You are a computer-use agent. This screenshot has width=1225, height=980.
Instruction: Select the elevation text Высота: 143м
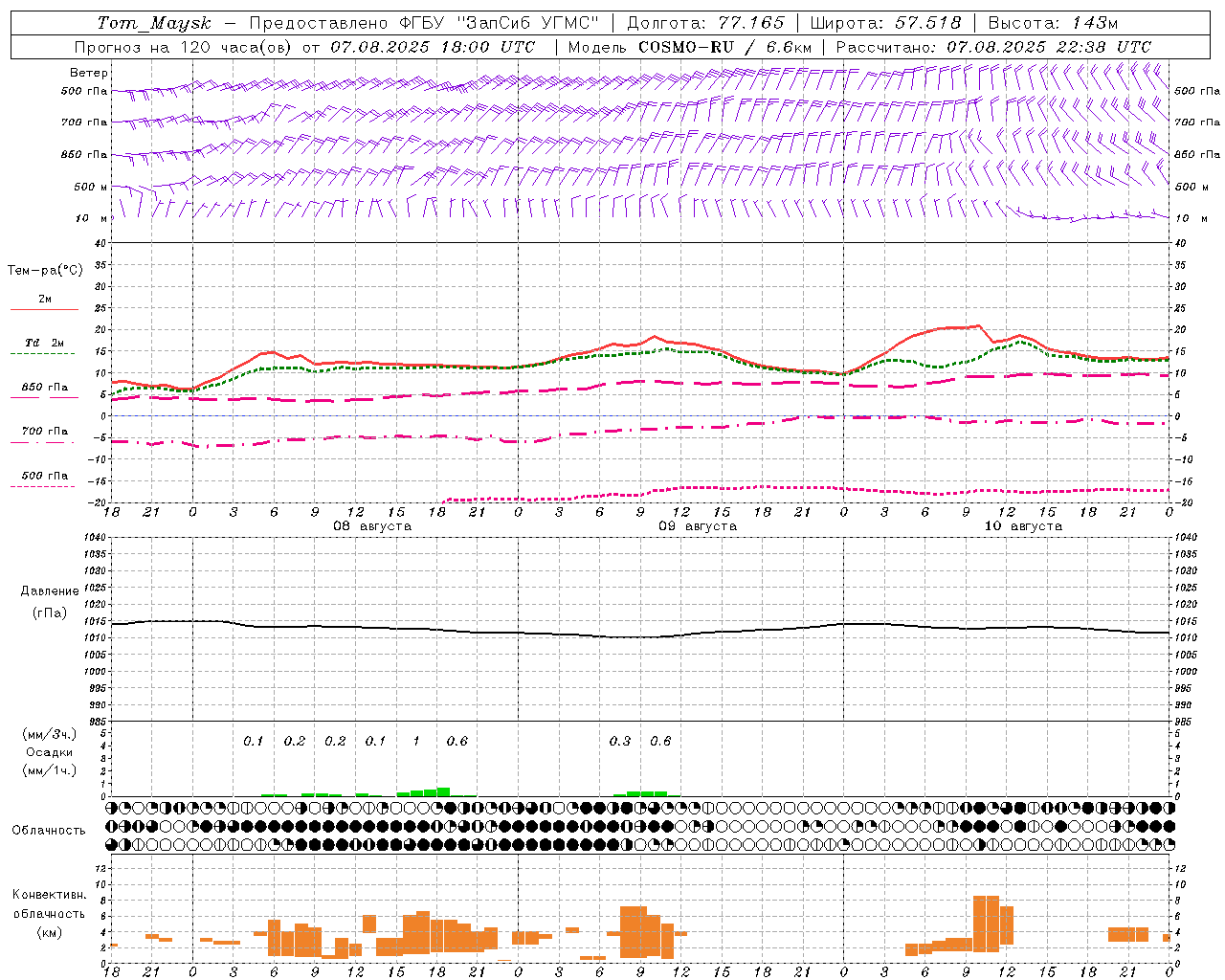1054,23
